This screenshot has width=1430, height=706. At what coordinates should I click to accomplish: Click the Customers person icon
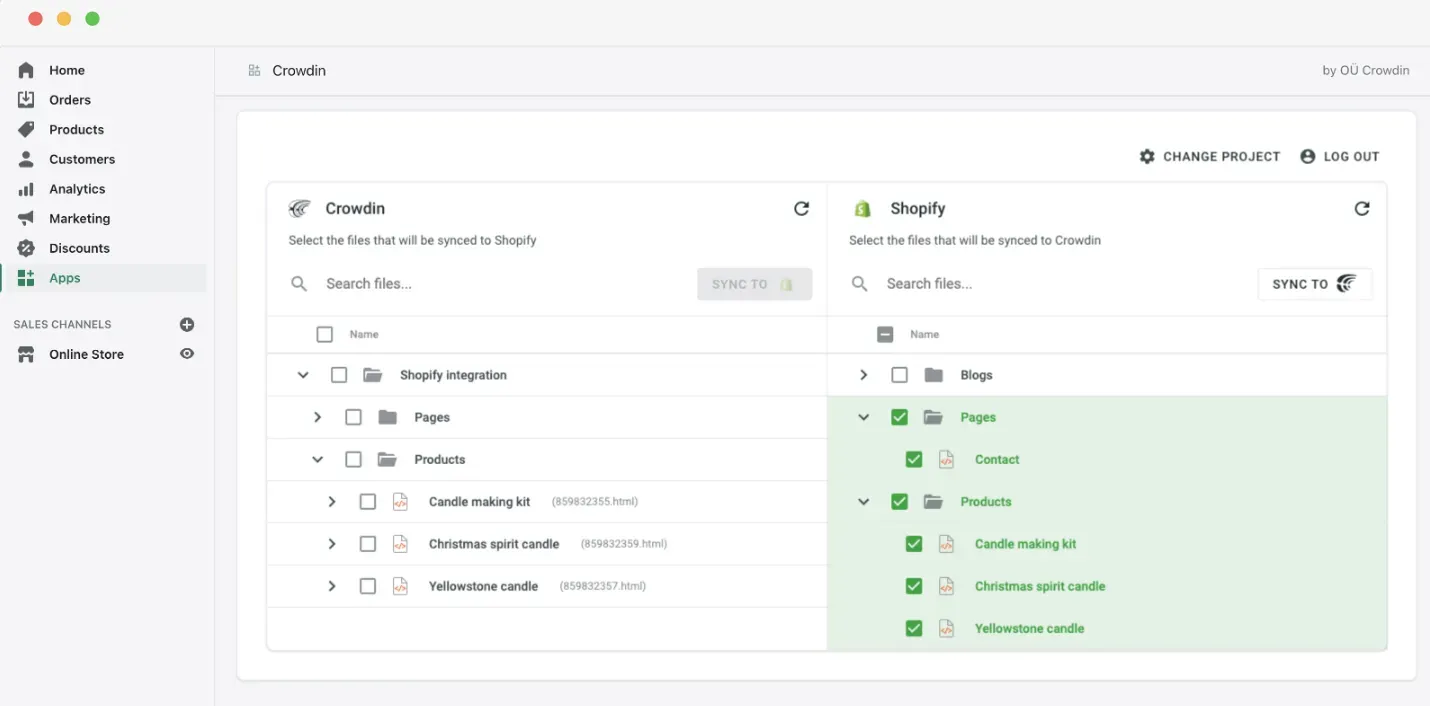[x=26, y=159]
